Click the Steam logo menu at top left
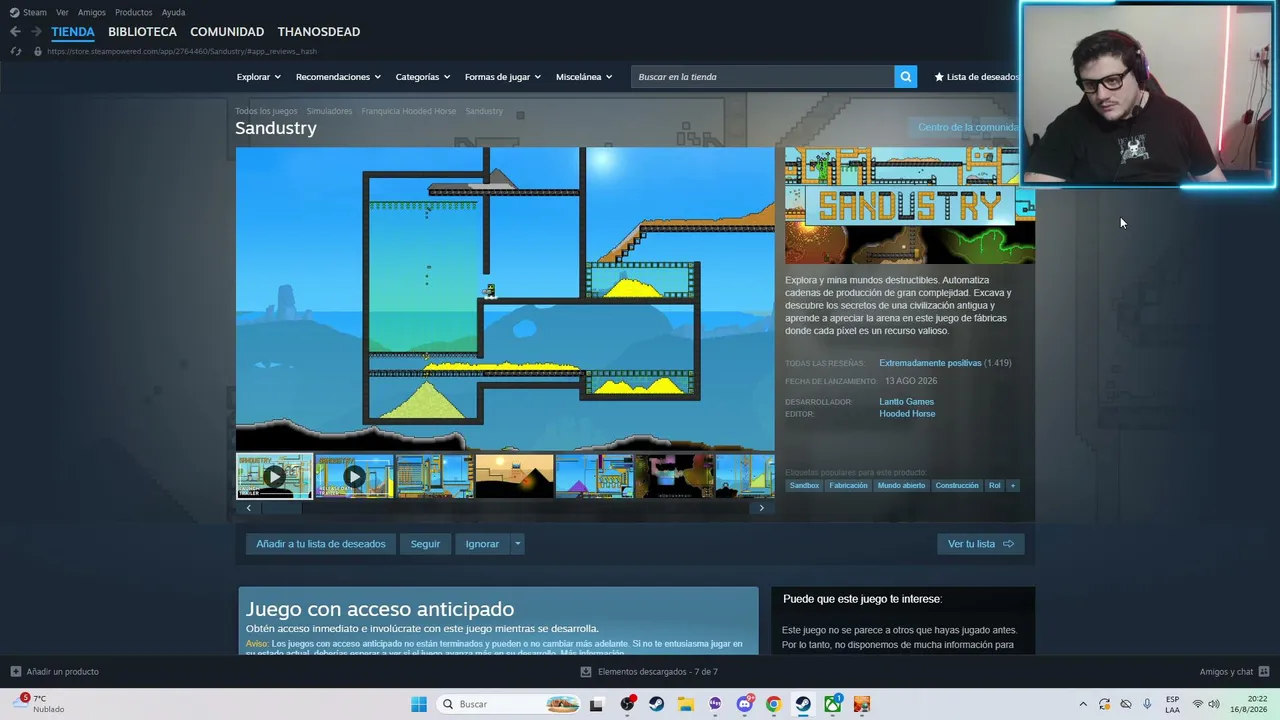1280x720 pixels. 28,12
